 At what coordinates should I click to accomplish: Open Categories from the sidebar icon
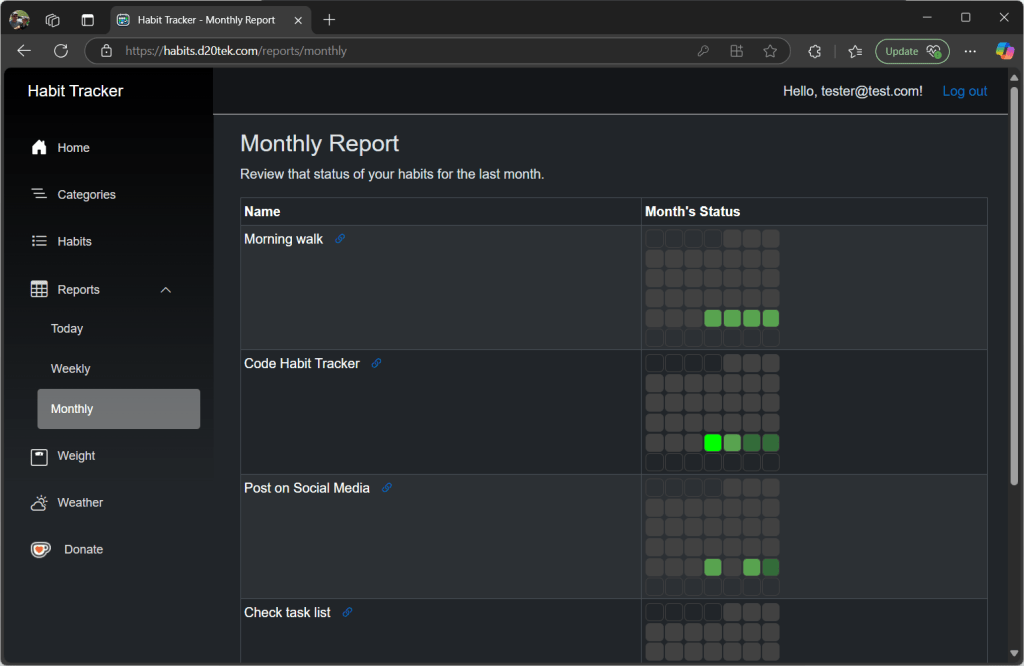click(x=39, y=194)
